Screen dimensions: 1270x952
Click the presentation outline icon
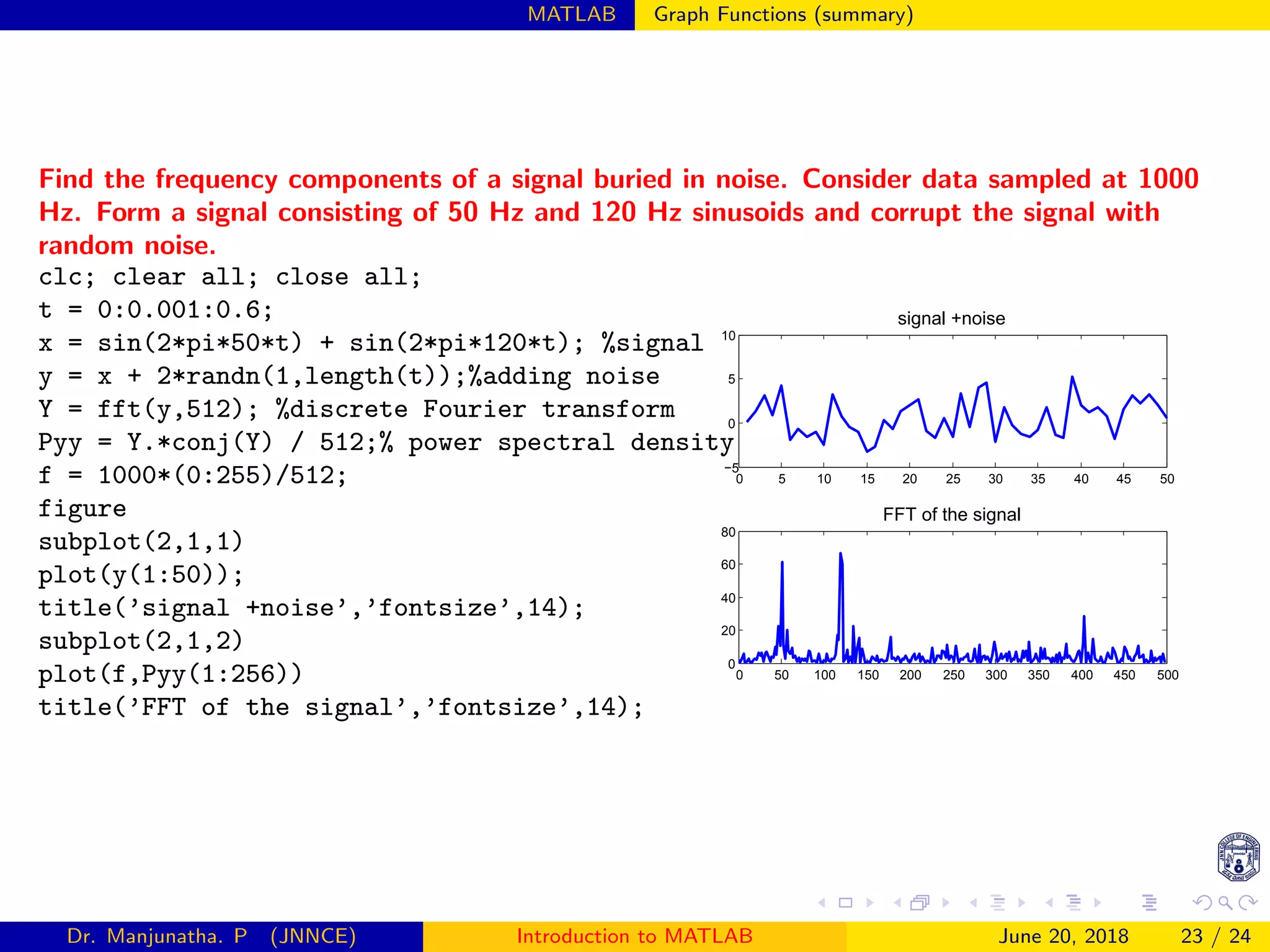tap(1149, 903)
